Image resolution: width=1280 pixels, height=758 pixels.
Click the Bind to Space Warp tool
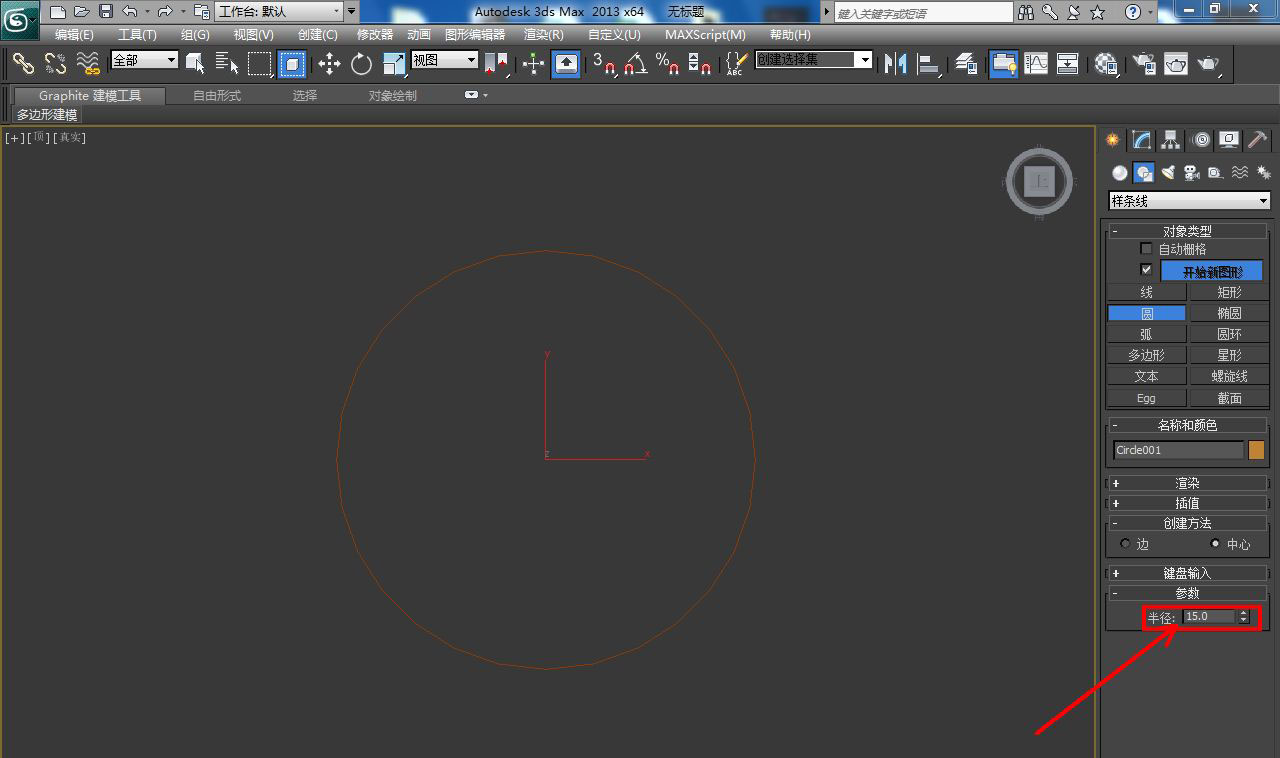[x=88, y=63]
